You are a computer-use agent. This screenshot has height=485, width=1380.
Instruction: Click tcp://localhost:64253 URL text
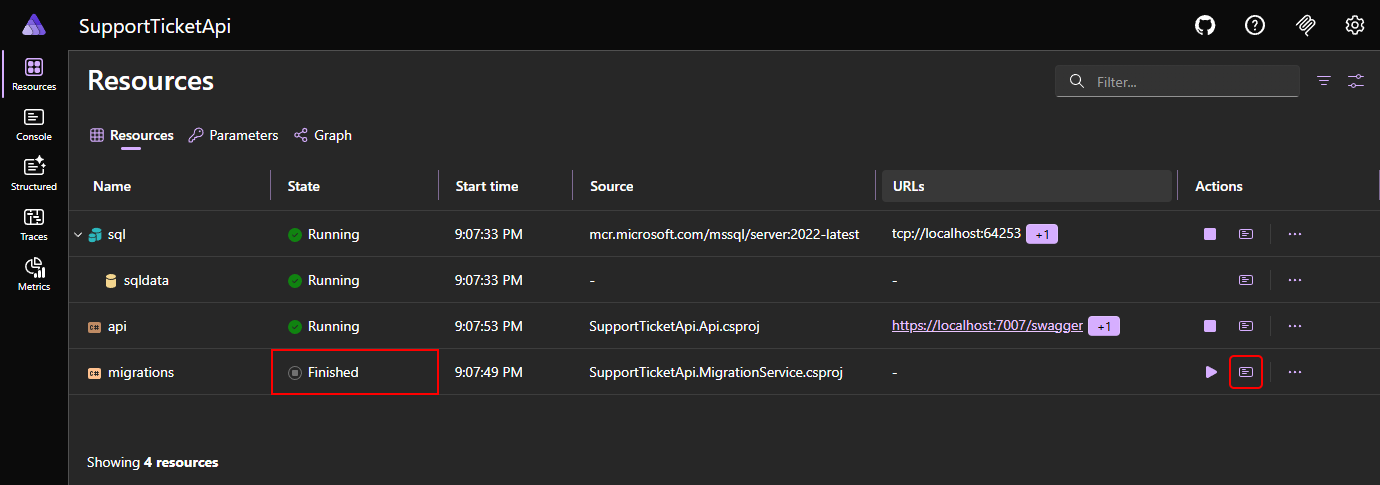[956, 234]
